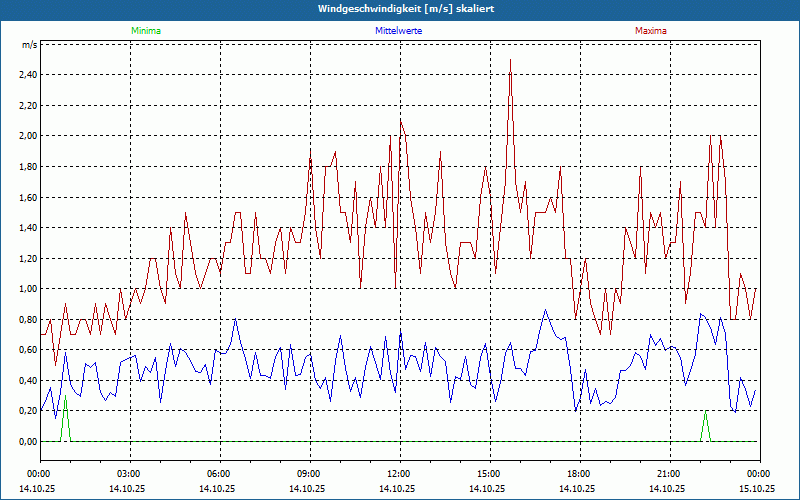800x500 pixels.
Task: Select the 12:00 time axis label
Action: 398,474
